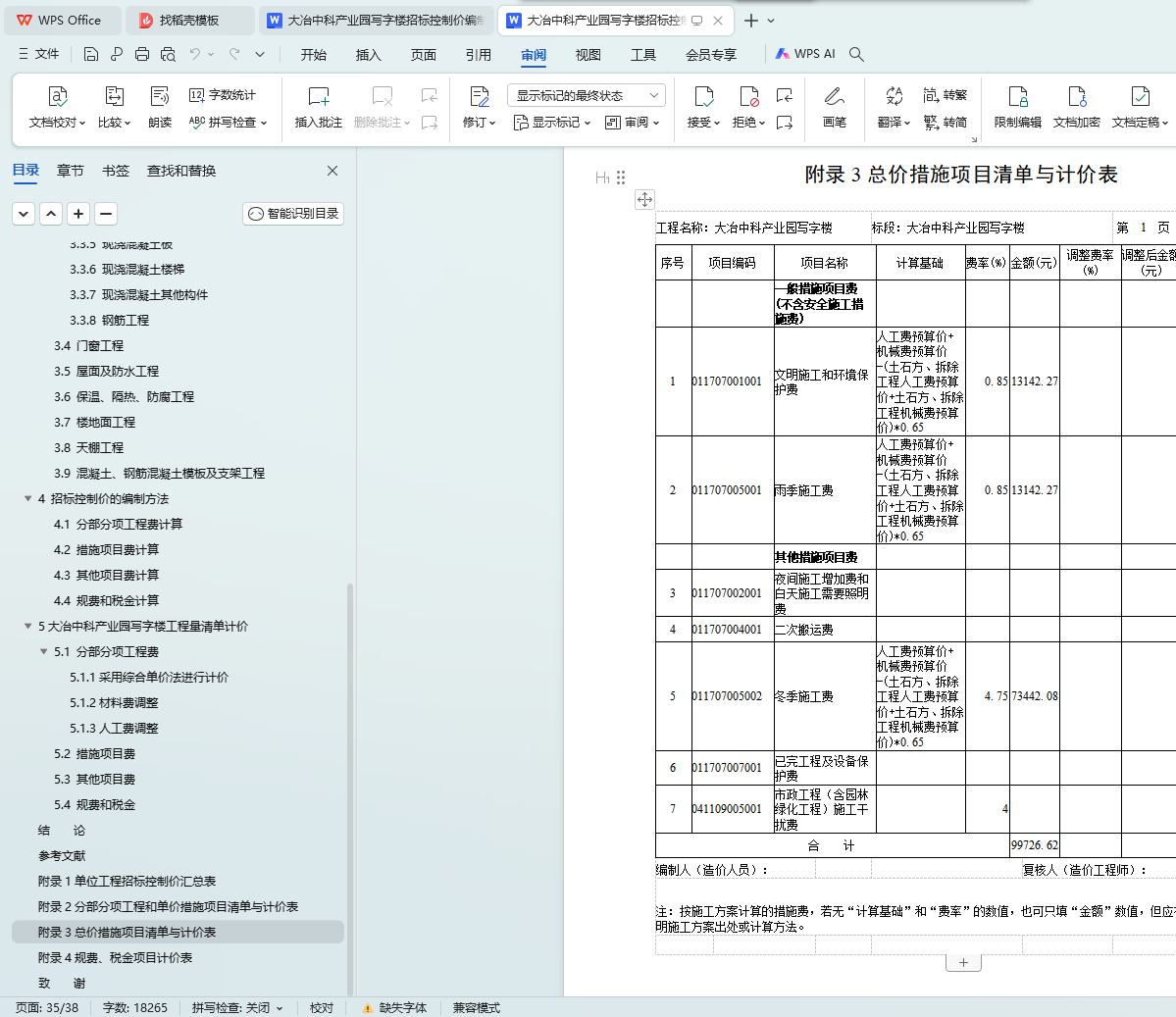Viewport: 1176px width, 1017px height.
Task: Click 拒绝 reject changes icon
Action: pos(748,97)
